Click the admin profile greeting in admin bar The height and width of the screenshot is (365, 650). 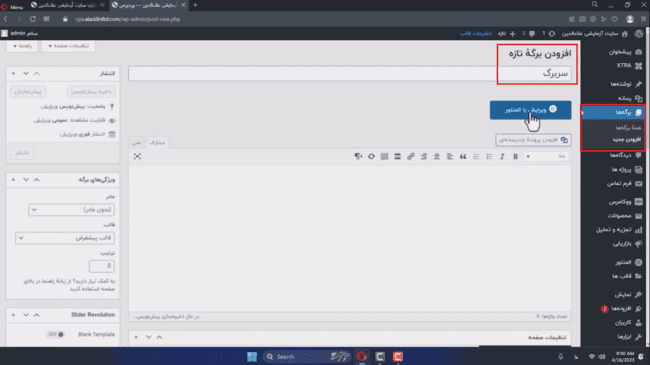tap(19, 33)
